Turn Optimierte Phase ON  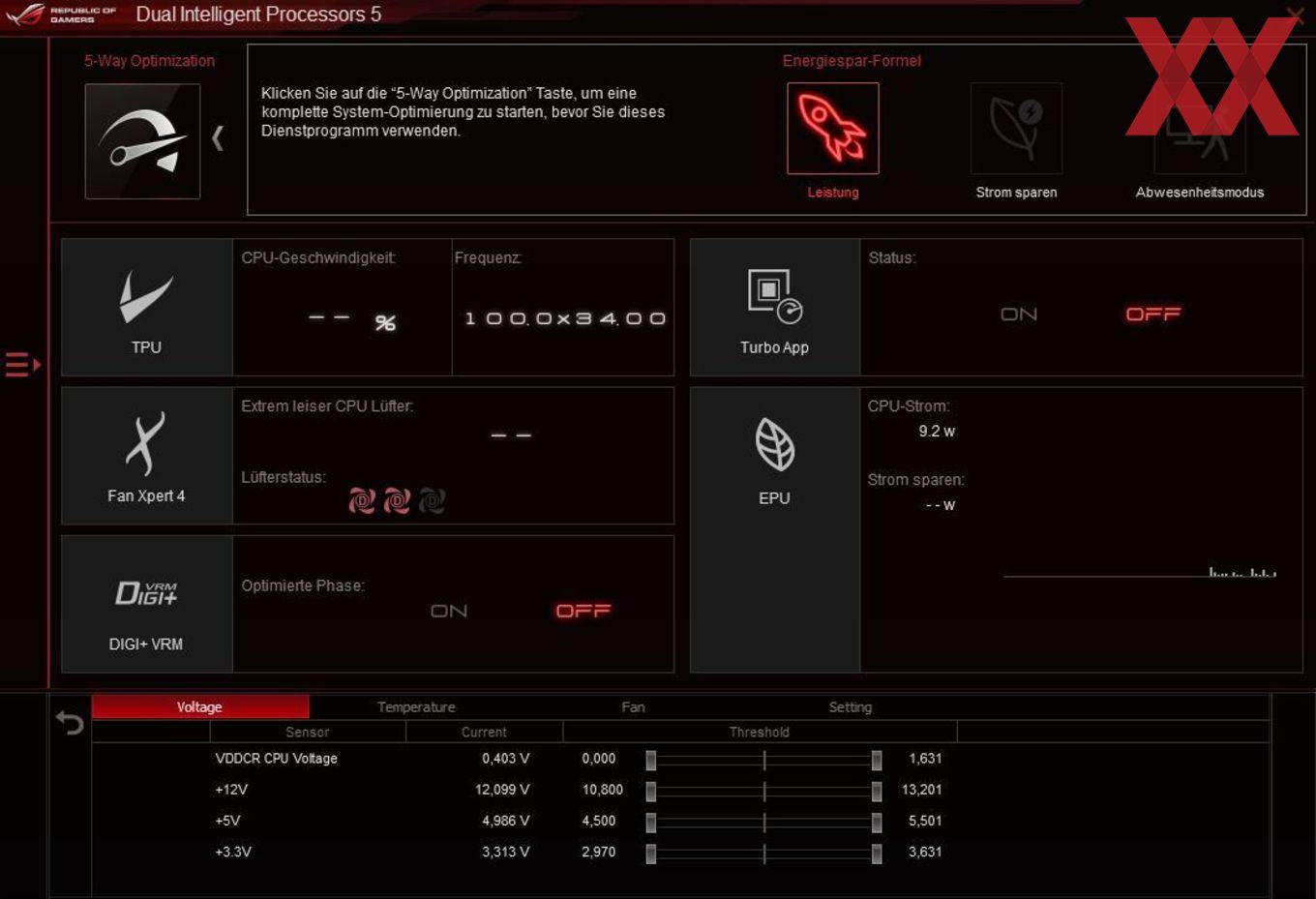pos(449,611)
